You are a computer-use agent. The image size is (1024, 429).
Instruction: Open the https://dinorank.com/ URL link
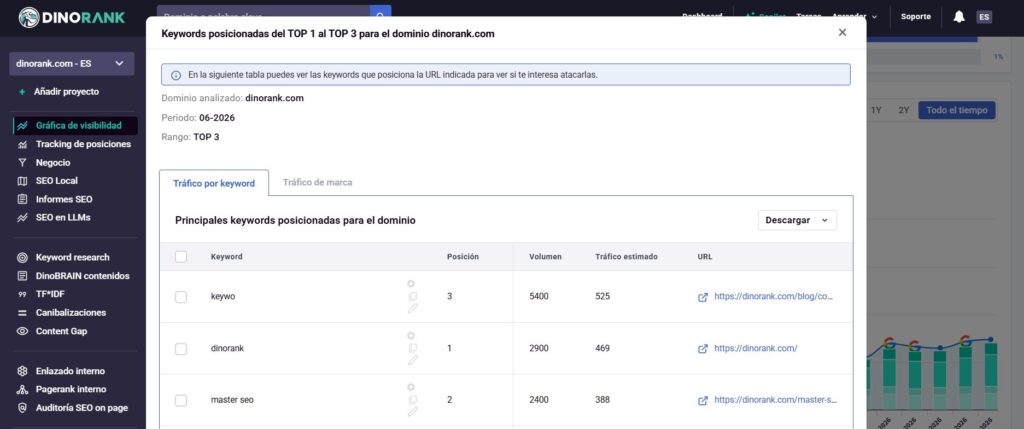coord(756,349)
